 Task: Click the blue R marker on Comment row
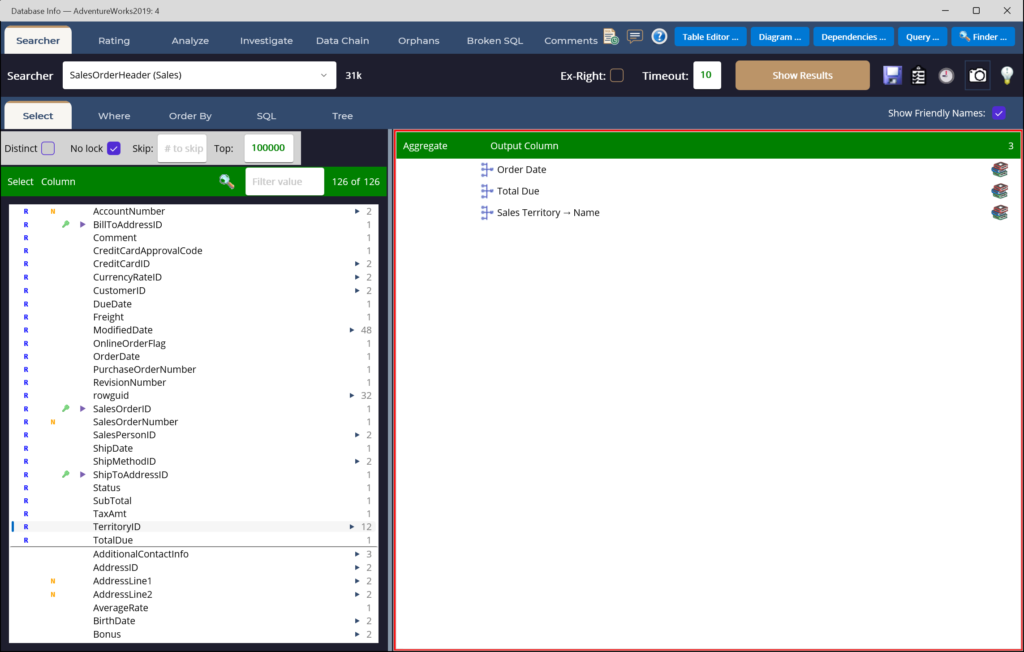(26, 238)
